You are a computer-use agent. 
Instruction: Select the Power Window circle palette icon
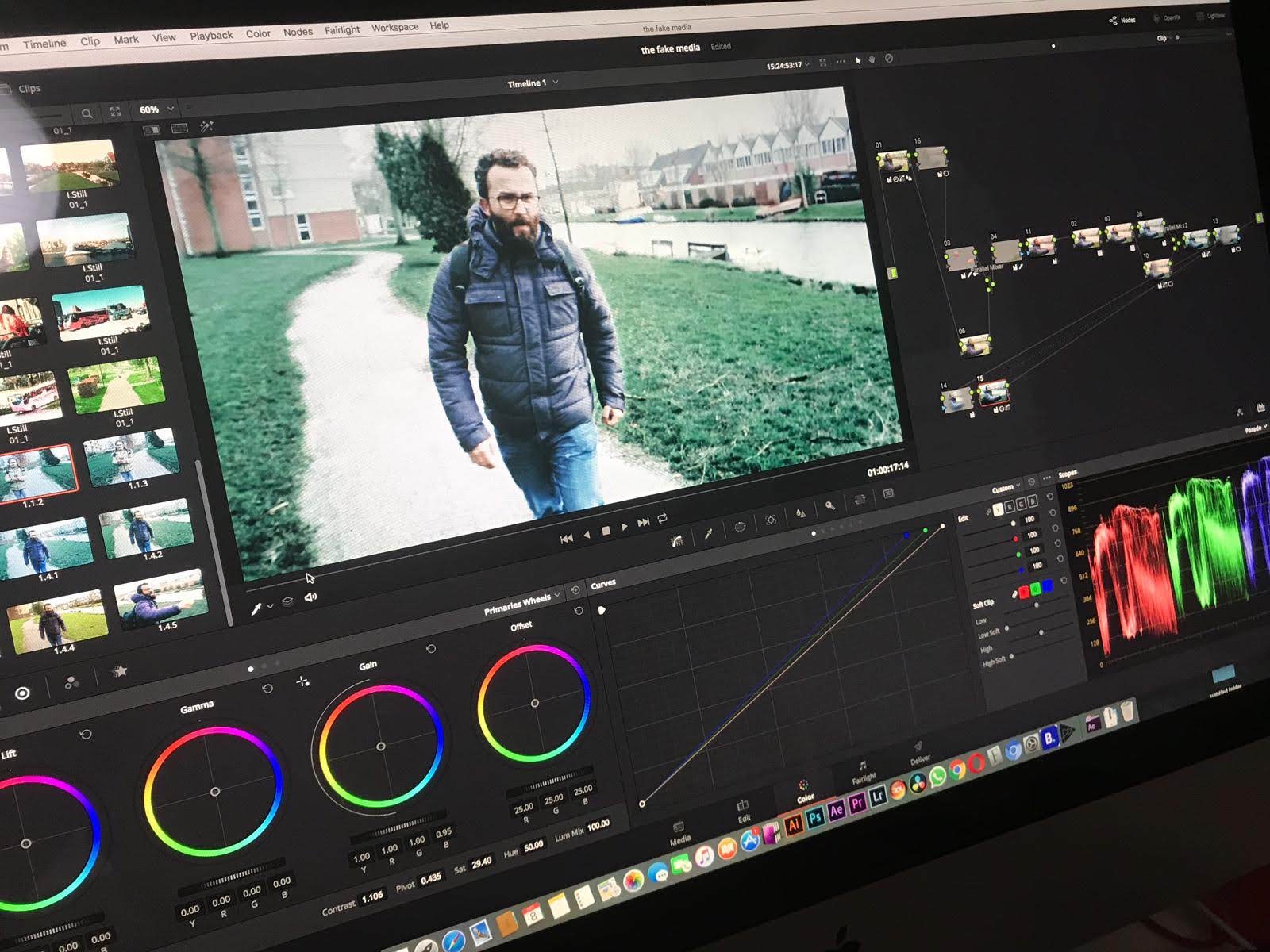pyautogui.click(x=739, y=527)
